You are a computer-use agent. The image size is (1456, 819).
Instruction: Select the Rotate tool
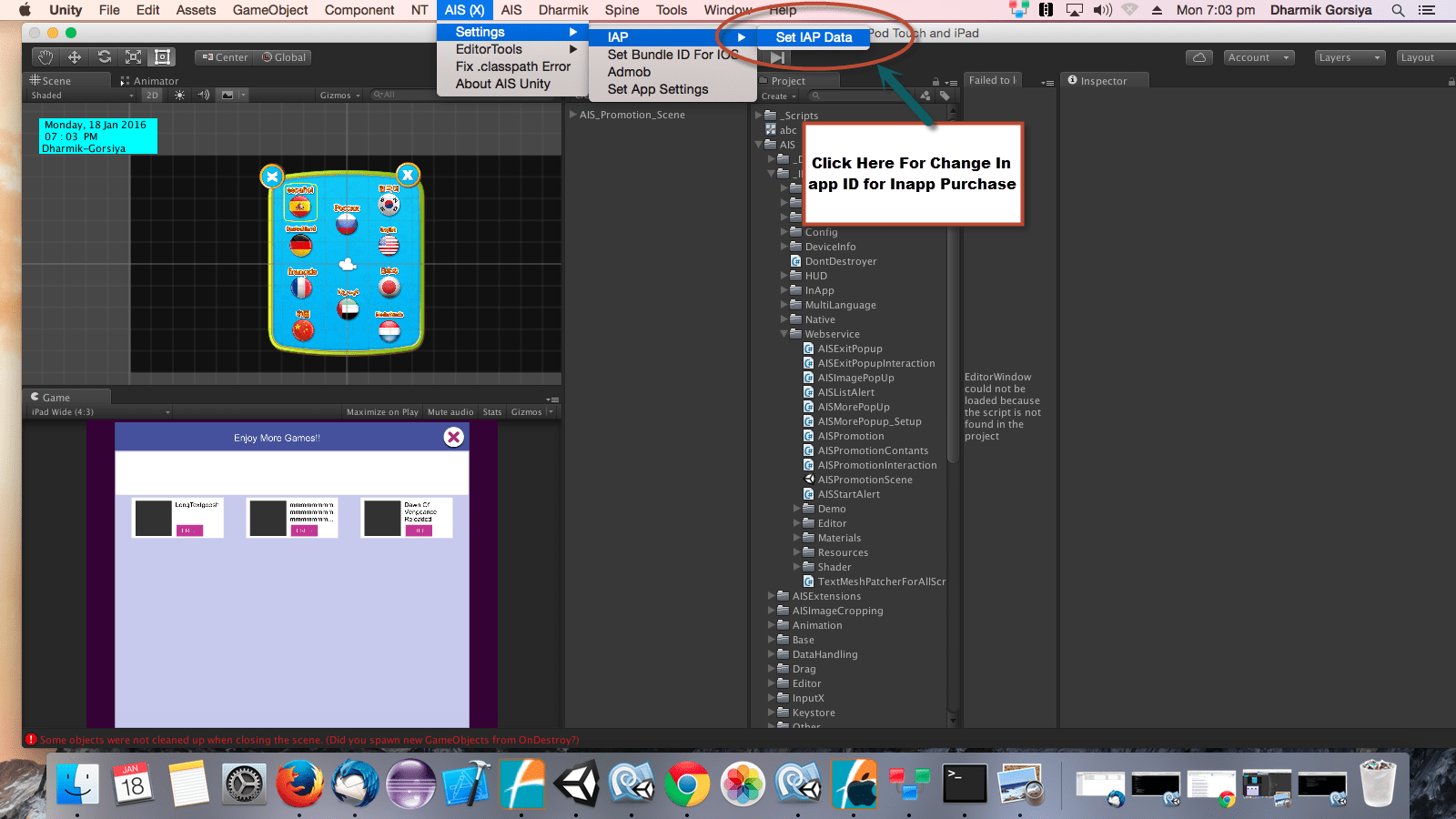[104, 57]
